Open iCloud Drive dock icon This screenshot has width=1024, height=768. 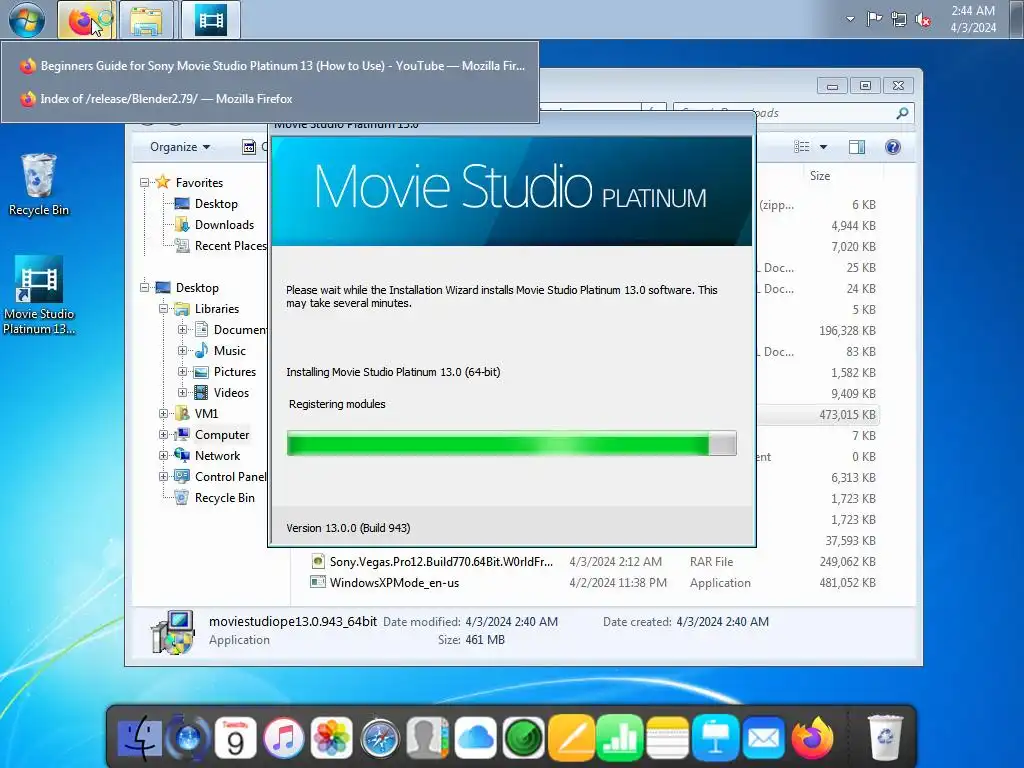(x=475, y=739)
